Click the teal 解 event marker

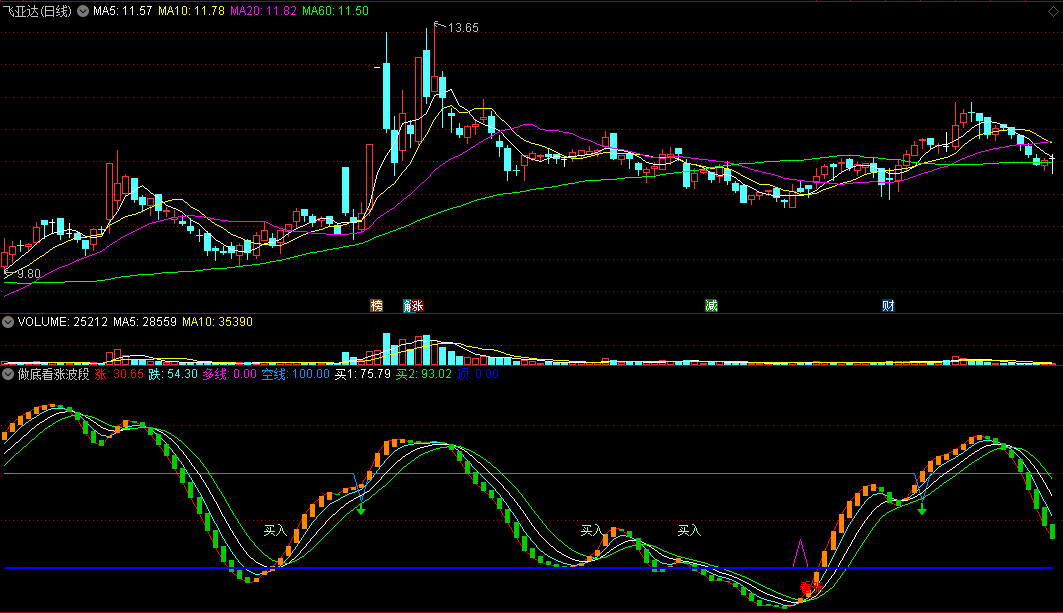tap(407, 306)
